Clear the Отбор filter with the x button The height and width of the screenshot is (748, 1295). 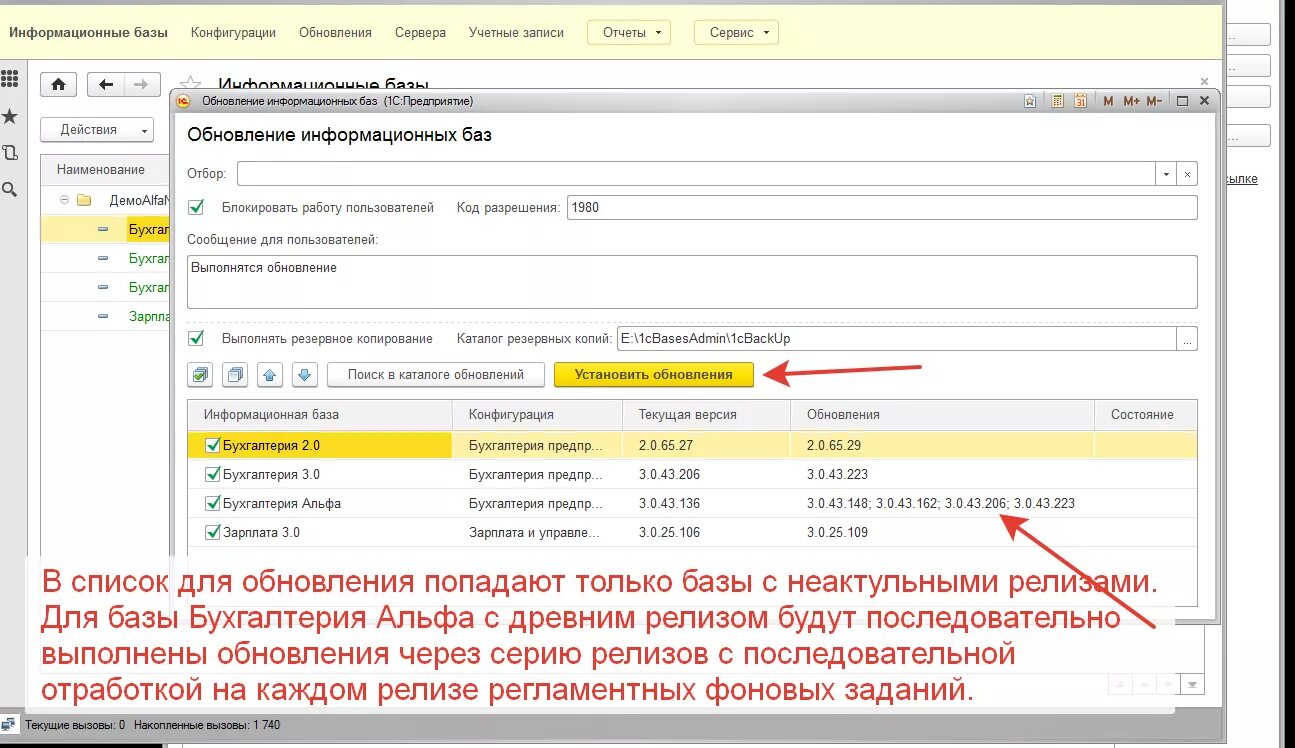[x=1187, y=174]
